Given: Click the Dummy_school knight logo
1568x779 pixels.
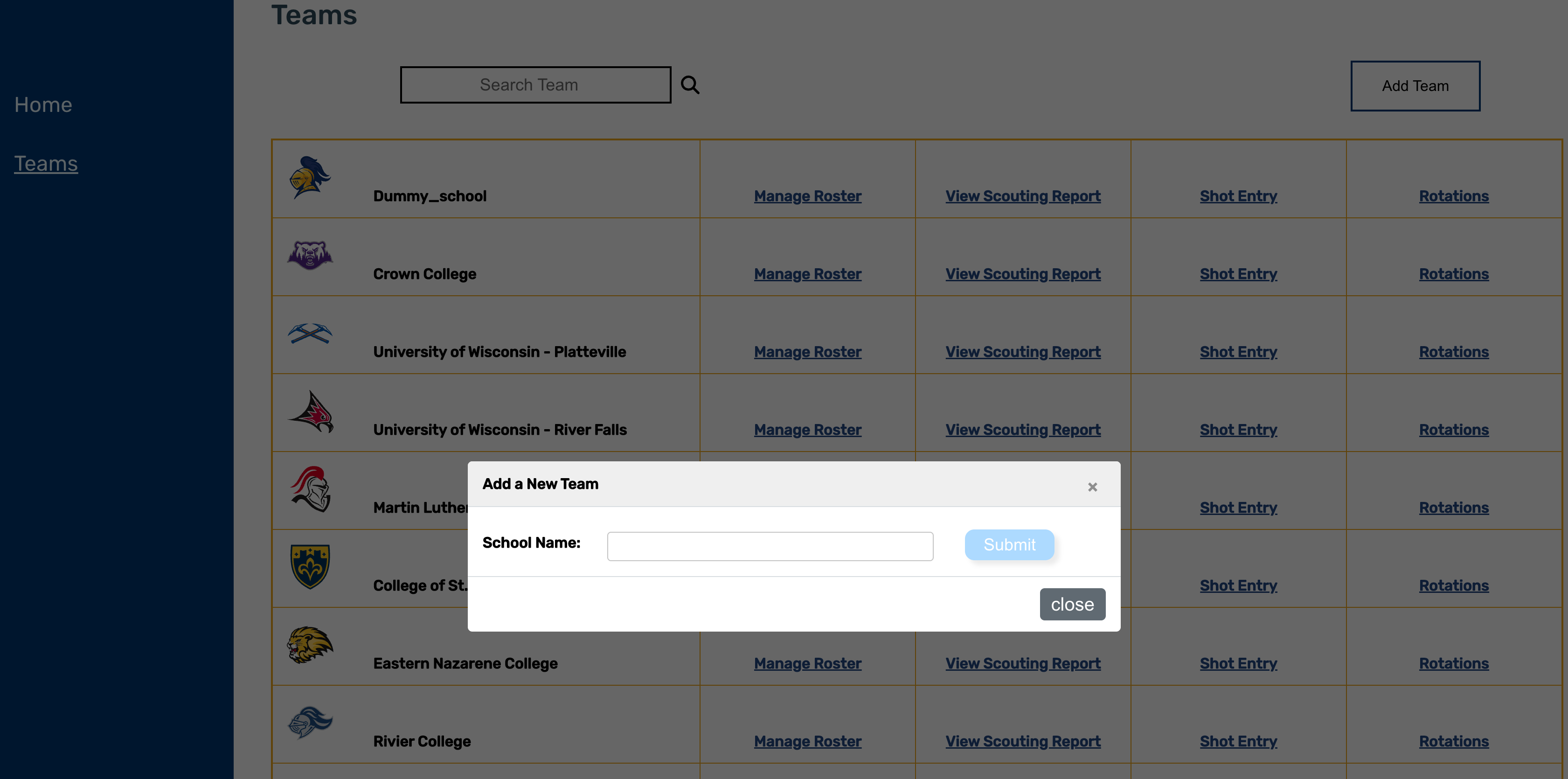Looking at the screenshot, I should [310, 178].
